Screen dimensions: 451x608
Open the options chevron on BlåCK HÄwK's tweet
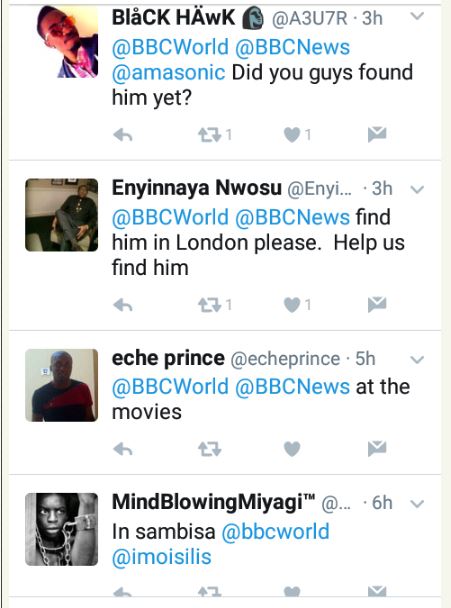click(x=417, y=16)
